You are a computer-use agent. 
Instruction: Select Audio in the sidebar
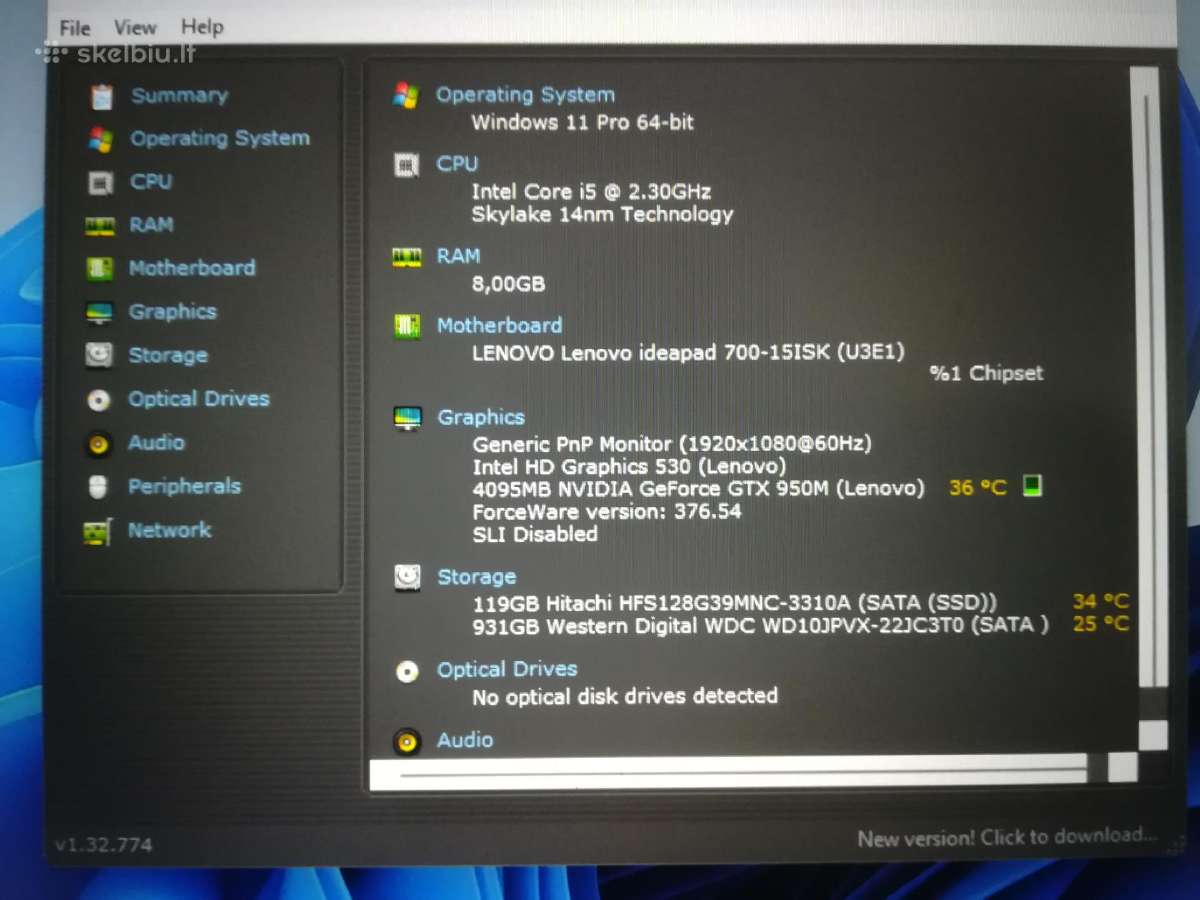pos(156,442)
